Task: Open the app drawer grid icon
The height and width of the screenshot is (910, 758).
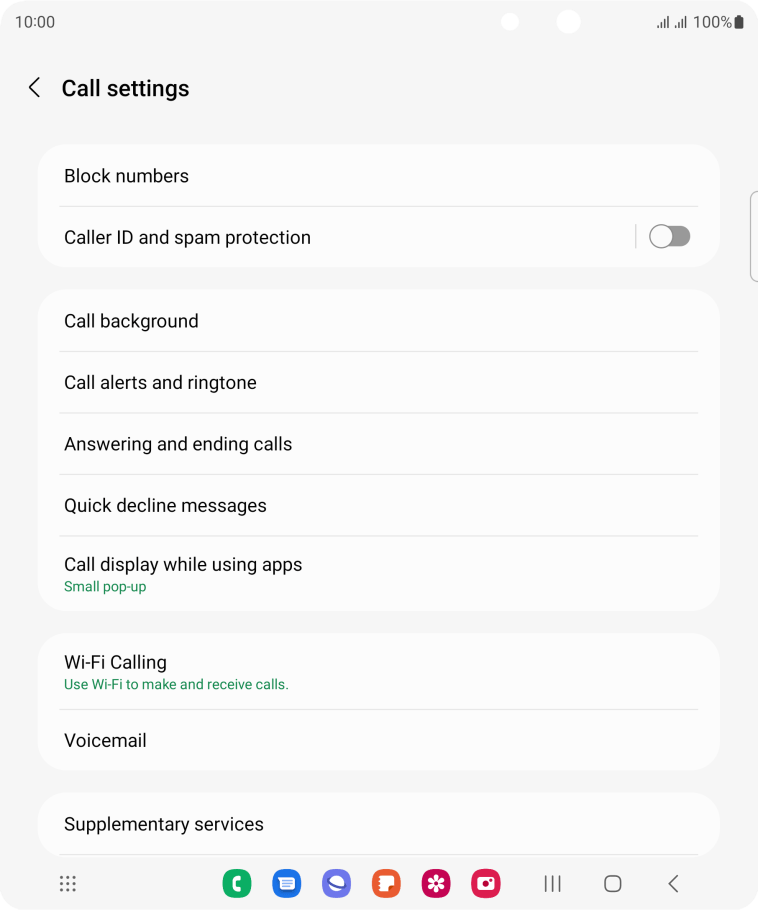Action: point(68,883)
